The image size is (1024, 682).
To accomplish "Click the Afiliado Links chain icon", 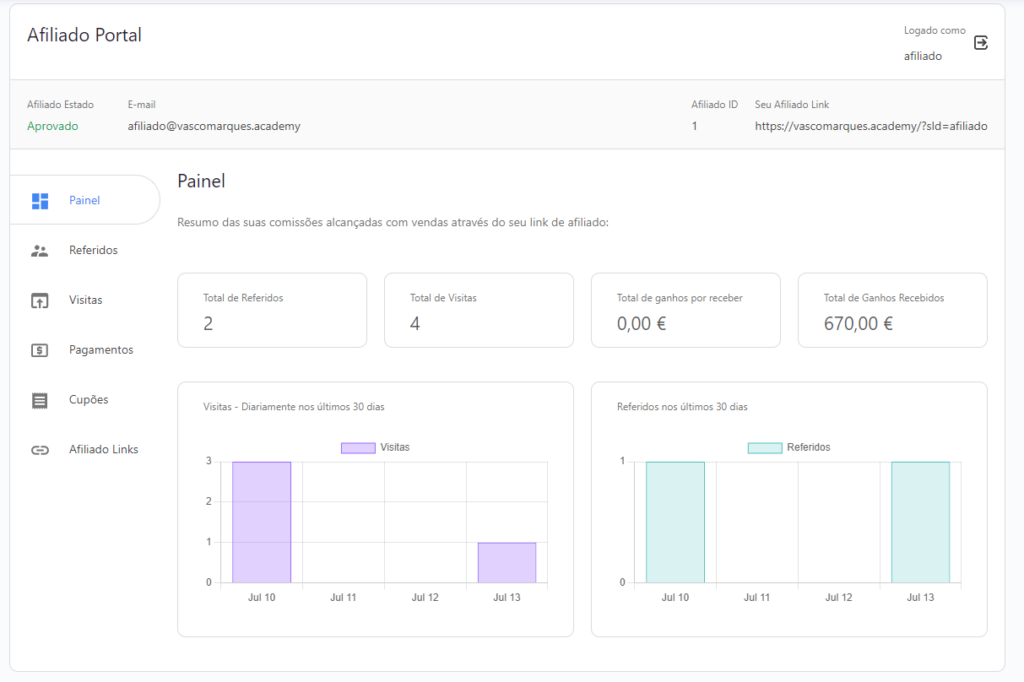I will pos(40,450).
